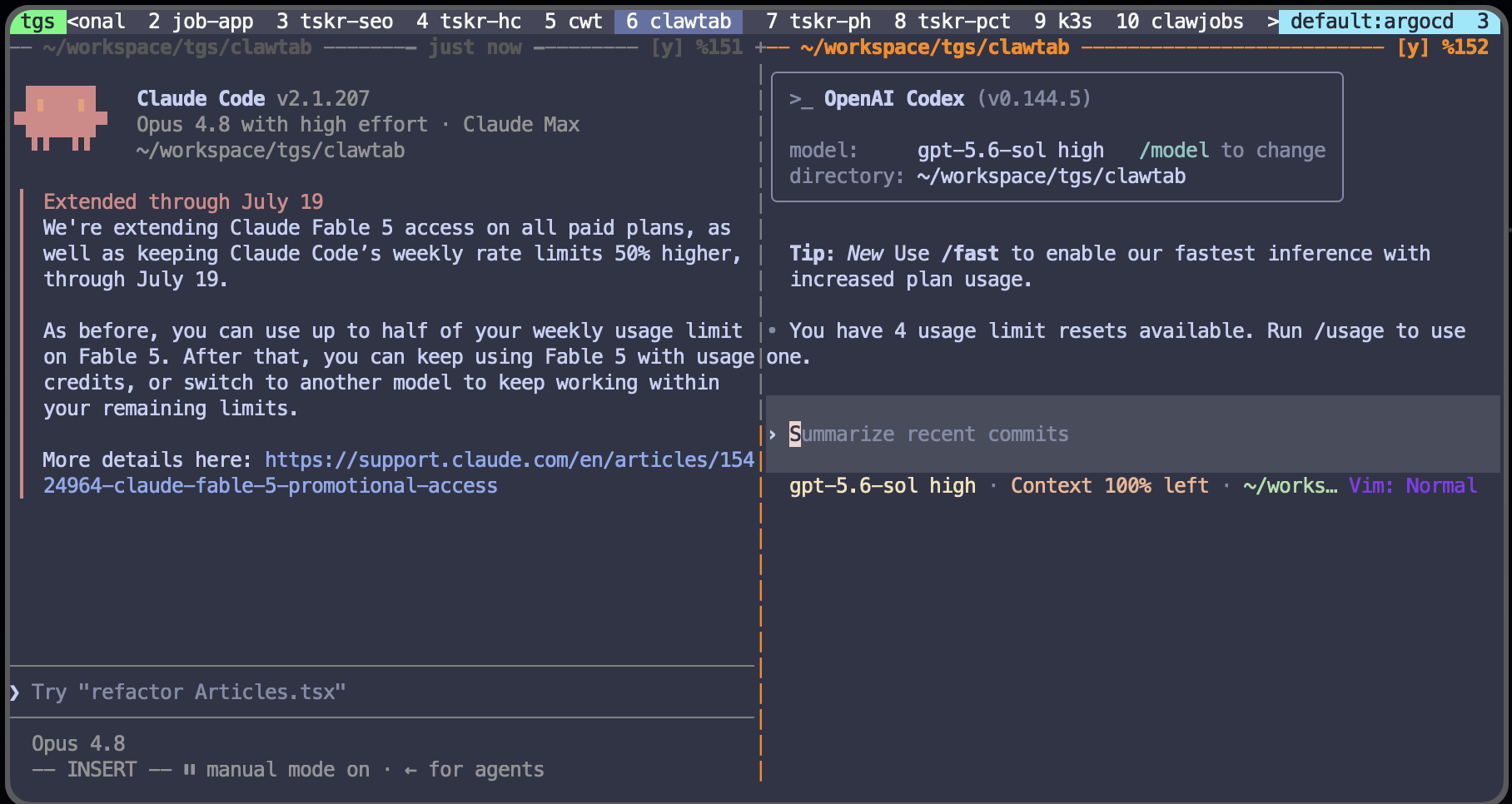This screenshot has height=804, width=1512.
Task: Switch to tmux window 3 tskr-seo
Action: 335,22
